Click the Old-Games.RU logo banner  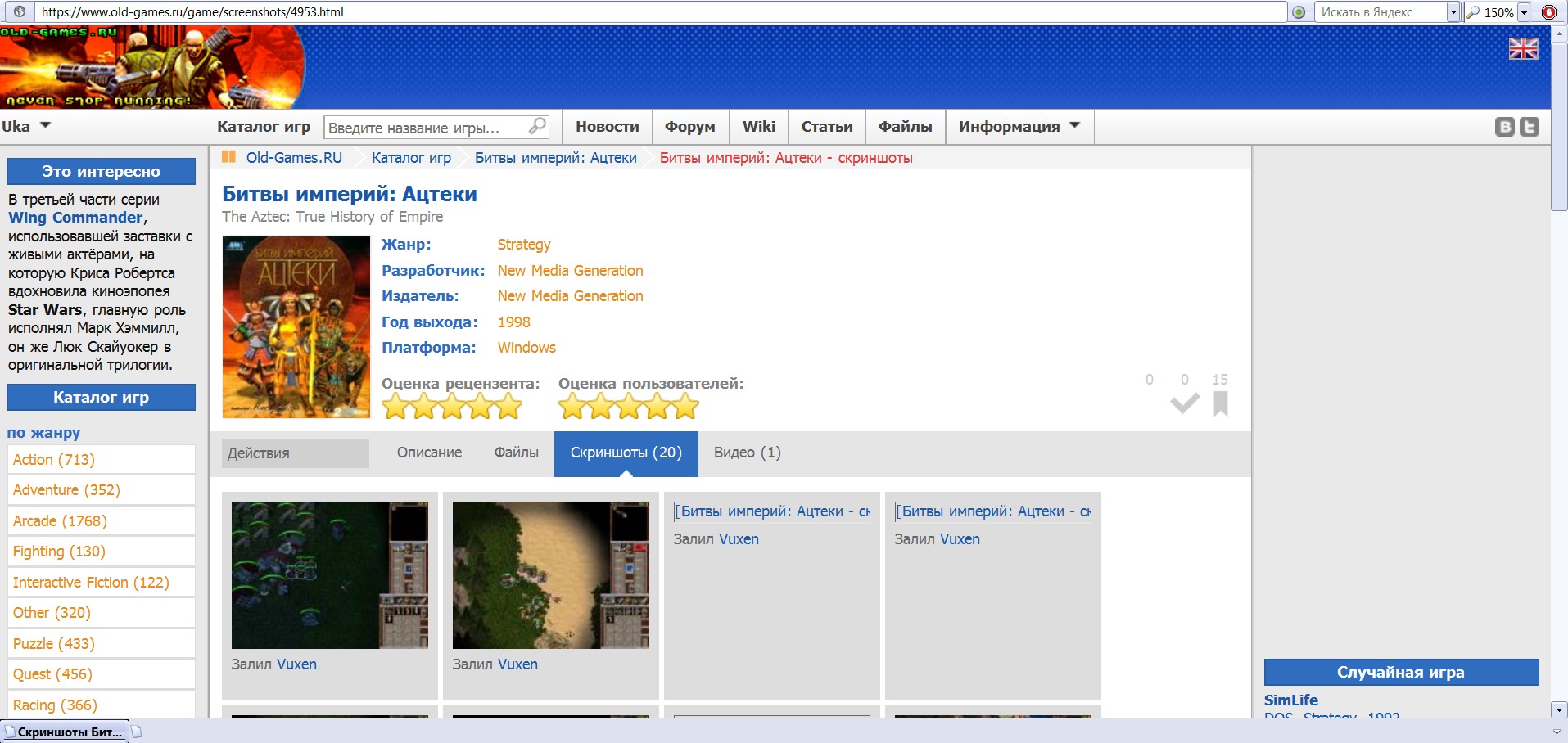pos(152,67)
